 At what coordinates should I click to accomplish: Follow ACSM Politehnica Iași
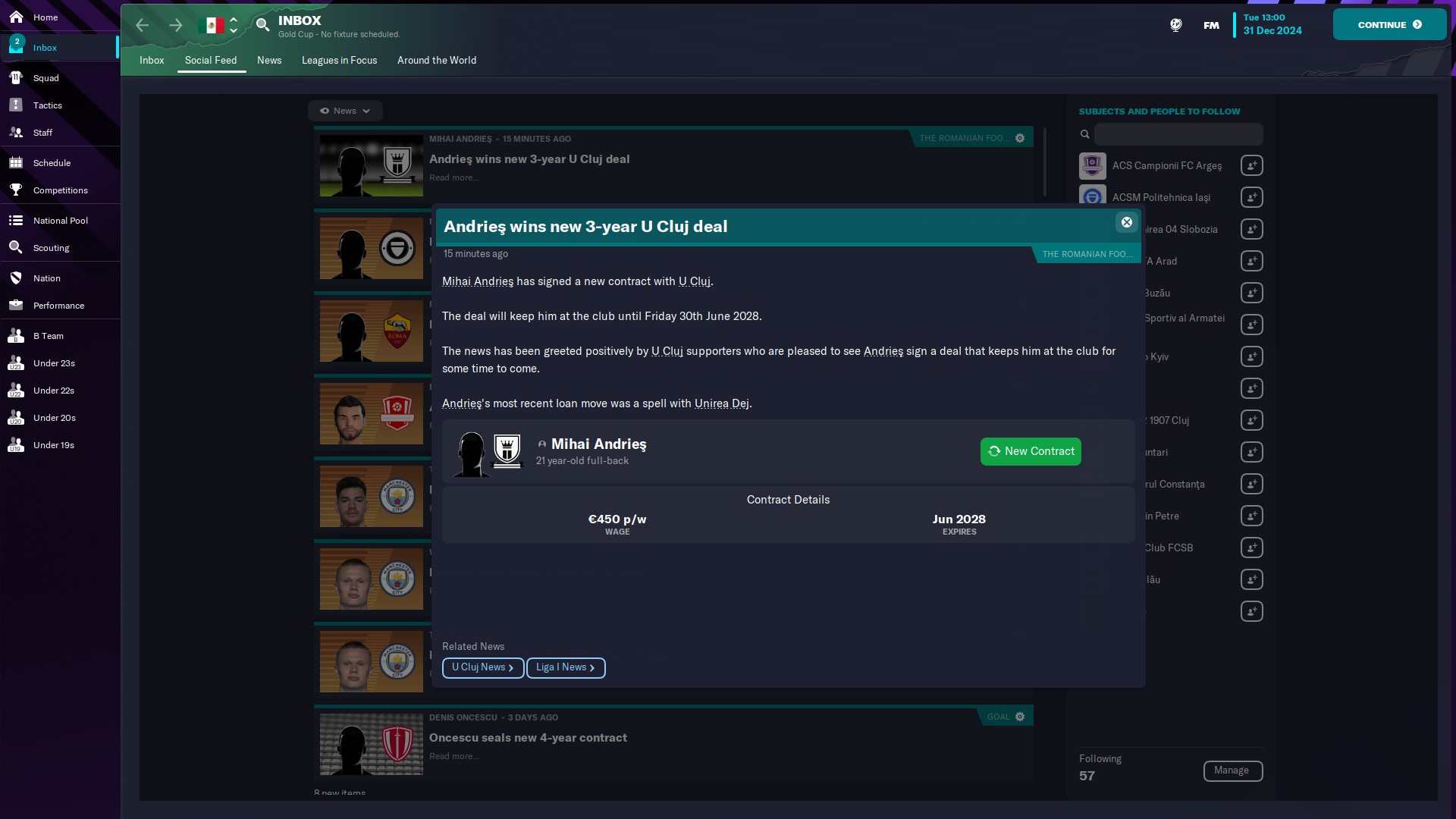[x=1252, y=197]
